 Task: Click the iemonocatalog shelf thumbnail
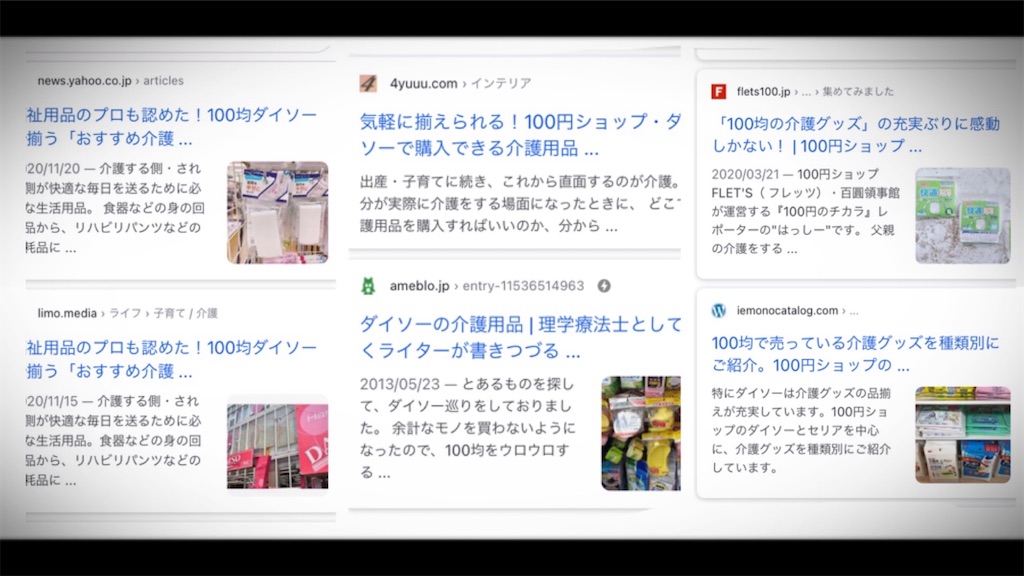(963, 435)
